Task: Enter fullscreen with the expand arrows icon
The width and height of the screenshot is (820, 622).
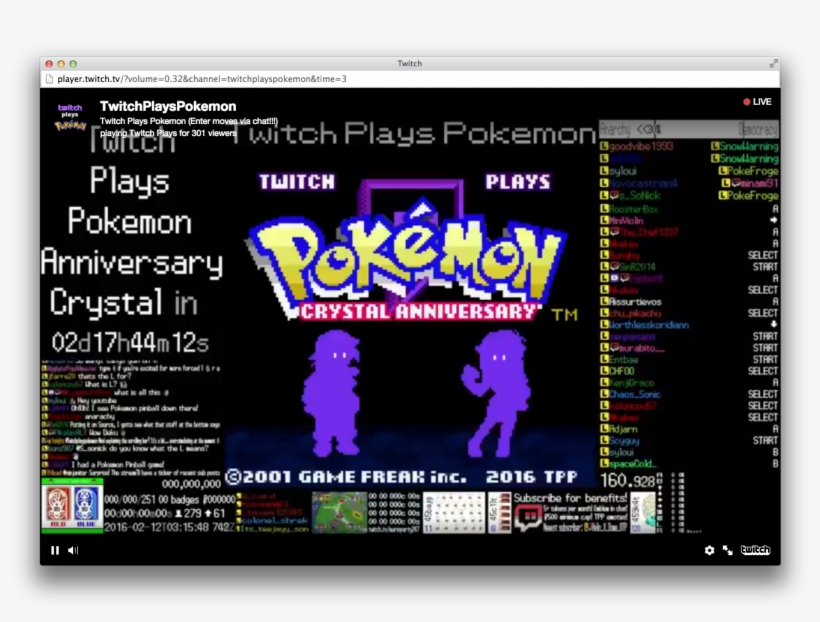Action: [729, 550]
